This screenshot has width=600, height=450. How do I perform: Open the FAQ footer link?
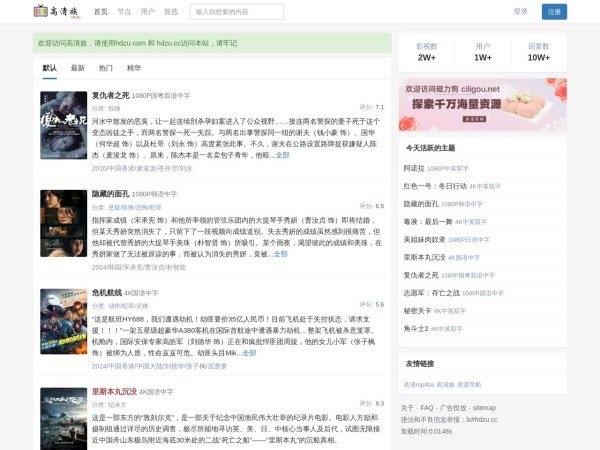(427, 408)
